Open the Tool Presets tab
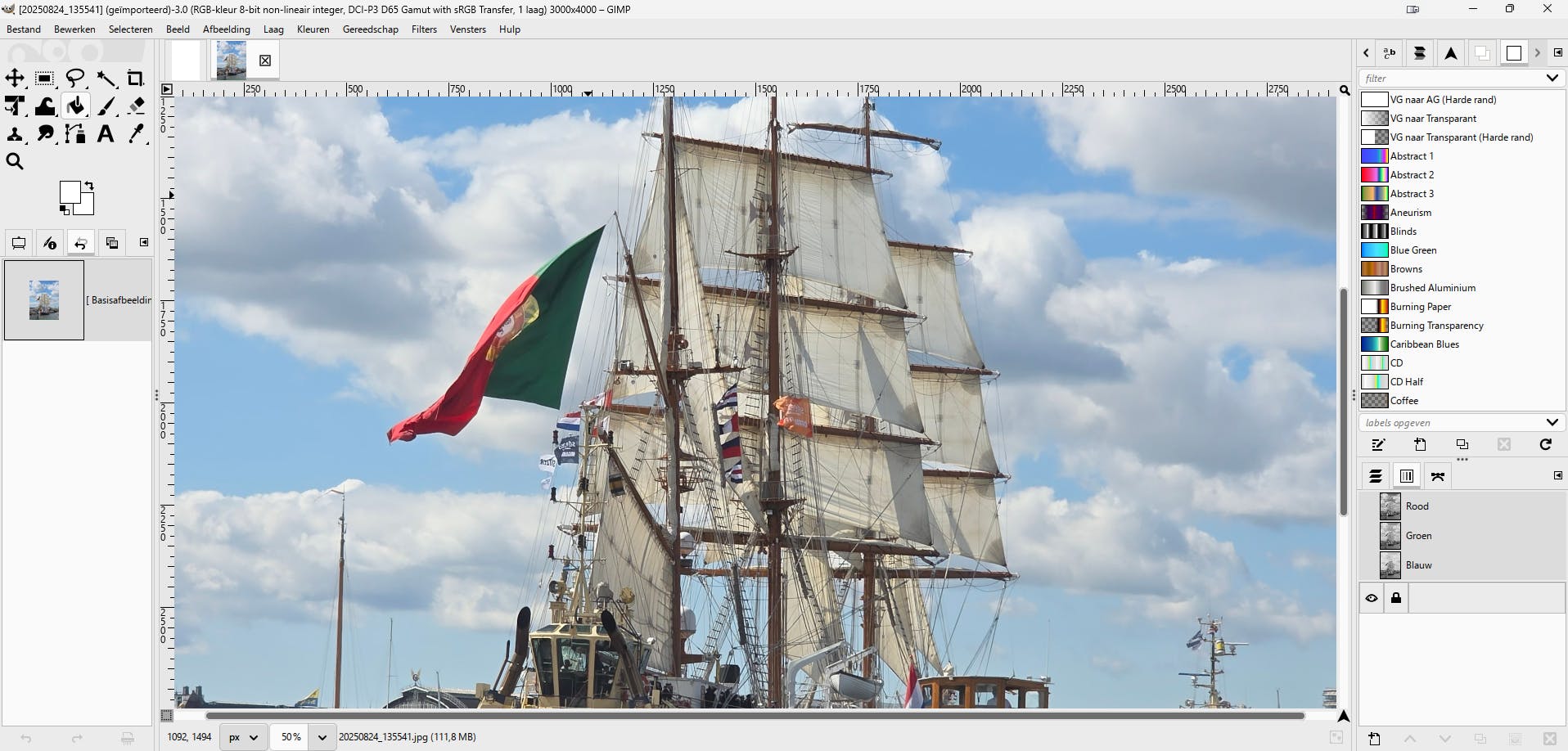 pyautogui.click(x=1420, y=53)
